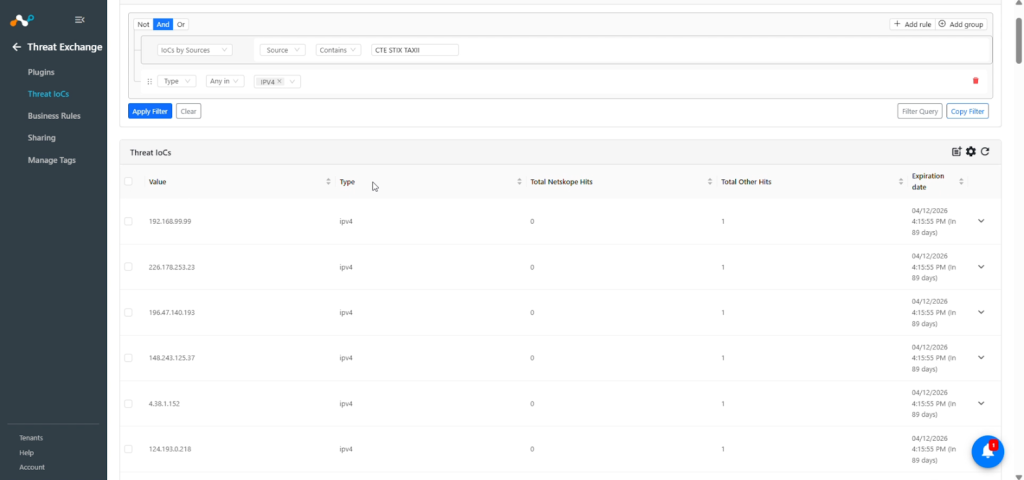
Task: Open Business Rules in sidebar
Action: pos(54,116)
